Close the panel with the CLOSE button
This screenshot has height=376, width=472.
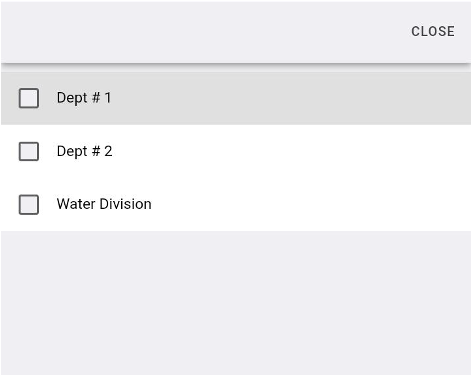pyautogui.click(x=433, y=31)
